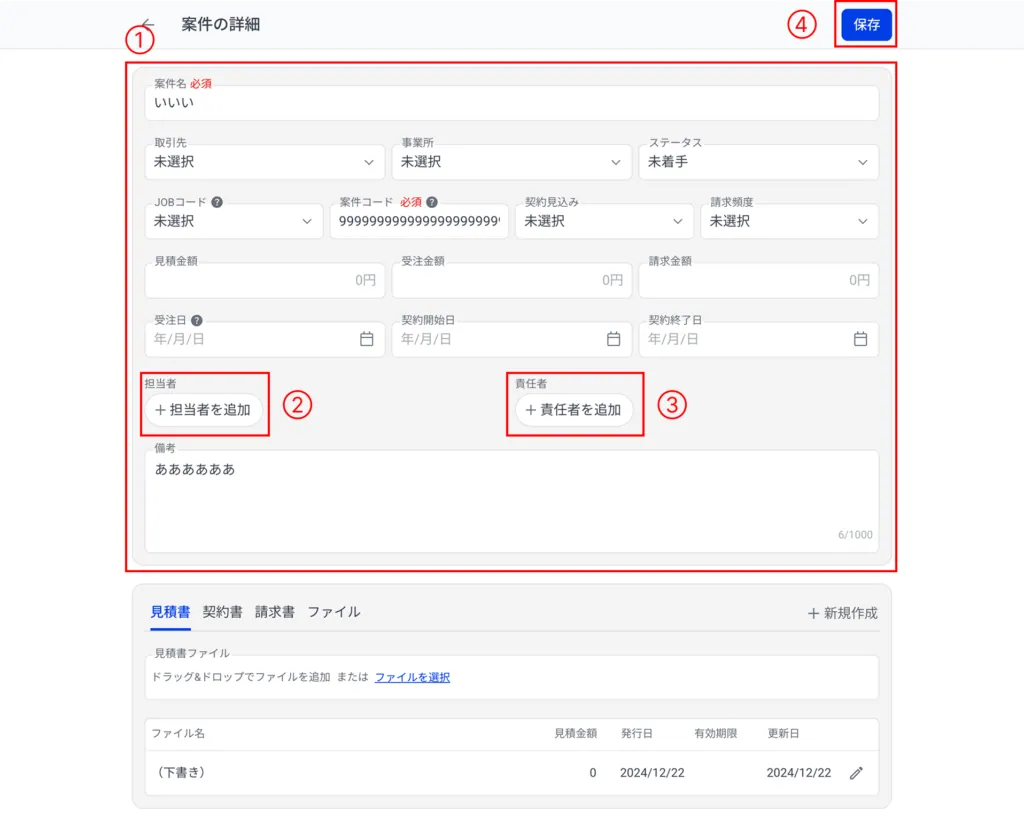Switch to the 見積書 tab
Image resolution: width=1024 pixels, height=825 pixels.
(x=170, y=612)
